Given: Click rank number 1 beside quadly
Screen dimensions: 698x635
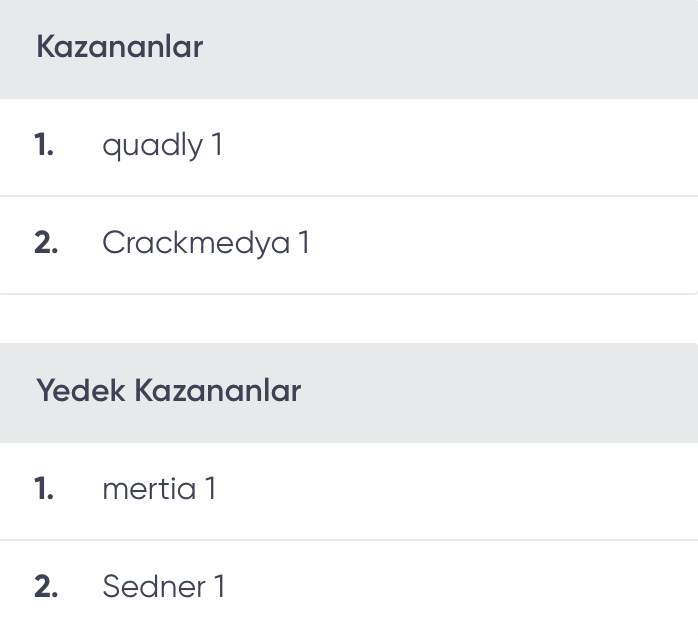Looking at the screenshot, I should tap(44, 145).
